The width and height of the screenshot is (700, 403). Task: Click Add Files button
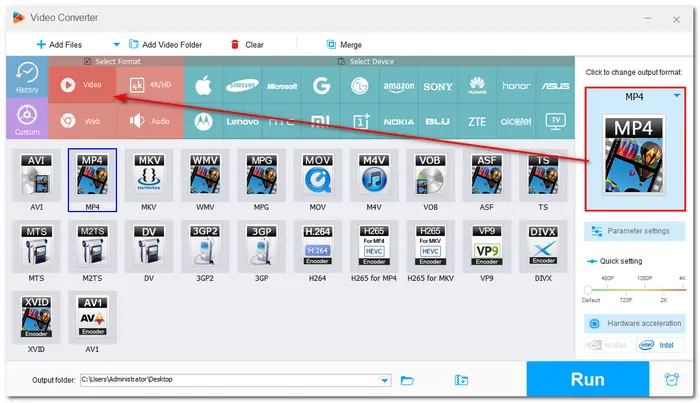point(59,45)
